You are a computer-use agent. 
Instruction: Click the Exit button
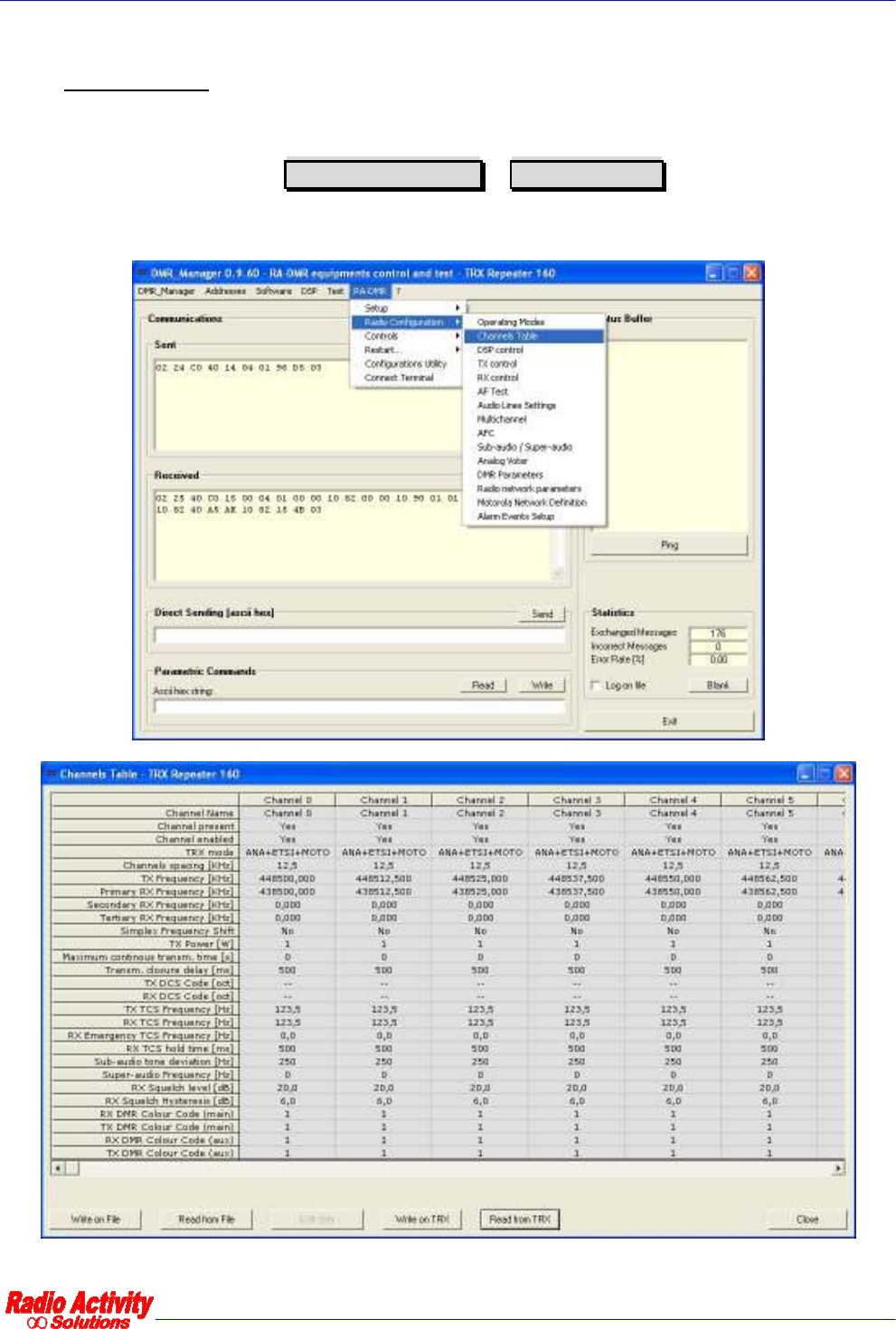point(669,721)
